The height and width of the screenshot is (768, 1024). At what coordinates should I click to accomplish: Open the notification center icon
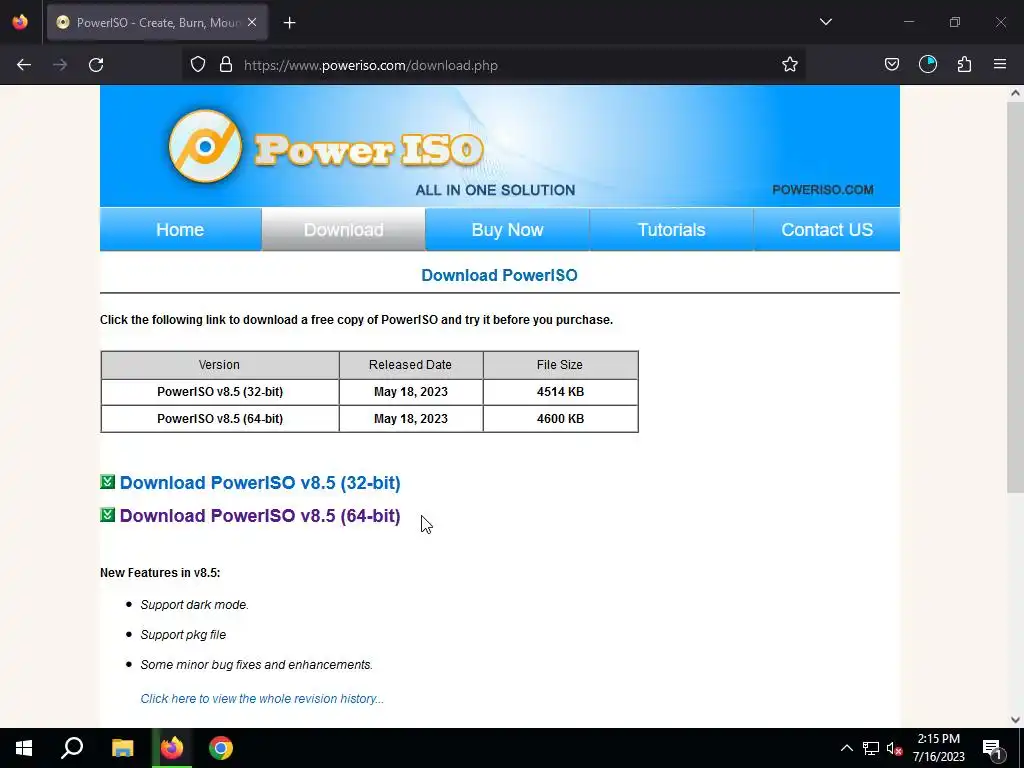pyautogui.click(x=992, y=748)
